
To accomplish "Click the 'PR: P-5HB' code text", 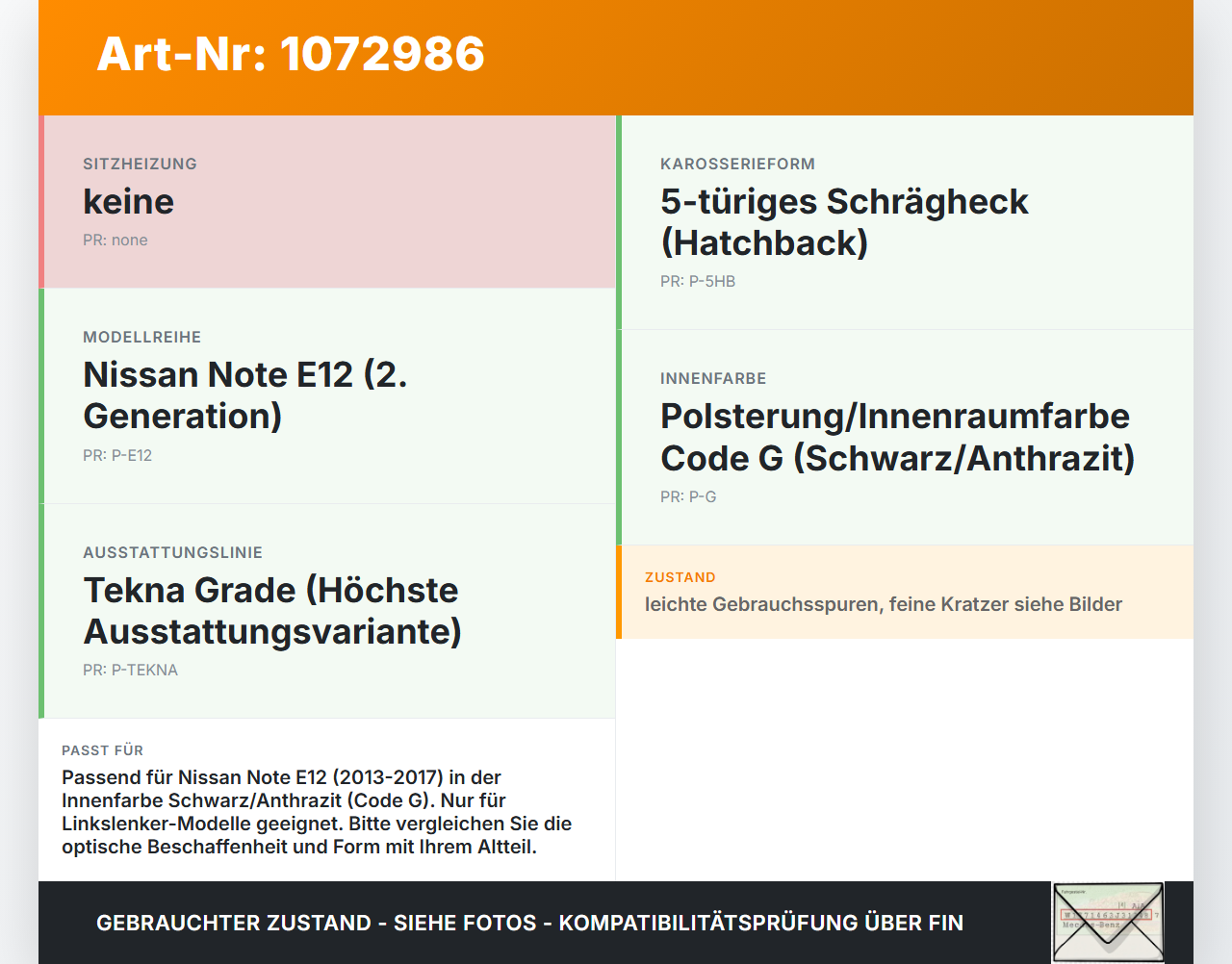I will (698, 282).
